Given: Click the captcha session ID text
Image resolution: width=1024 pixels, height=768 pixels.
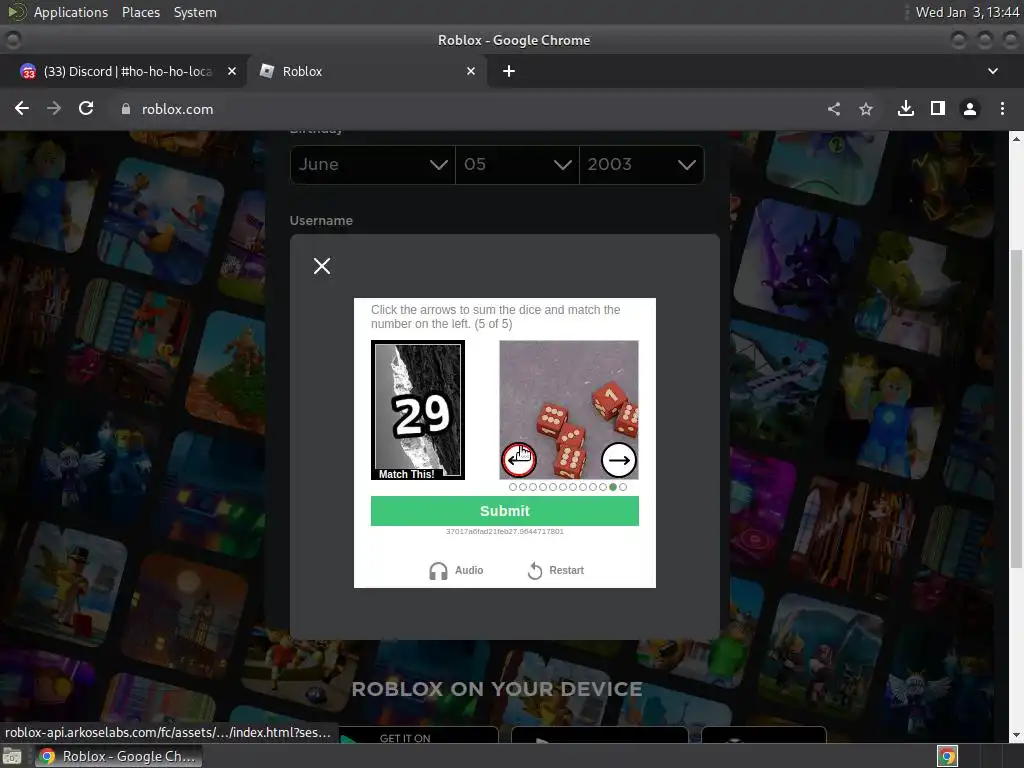Looking at the screenshot, I should click(504, 532).
